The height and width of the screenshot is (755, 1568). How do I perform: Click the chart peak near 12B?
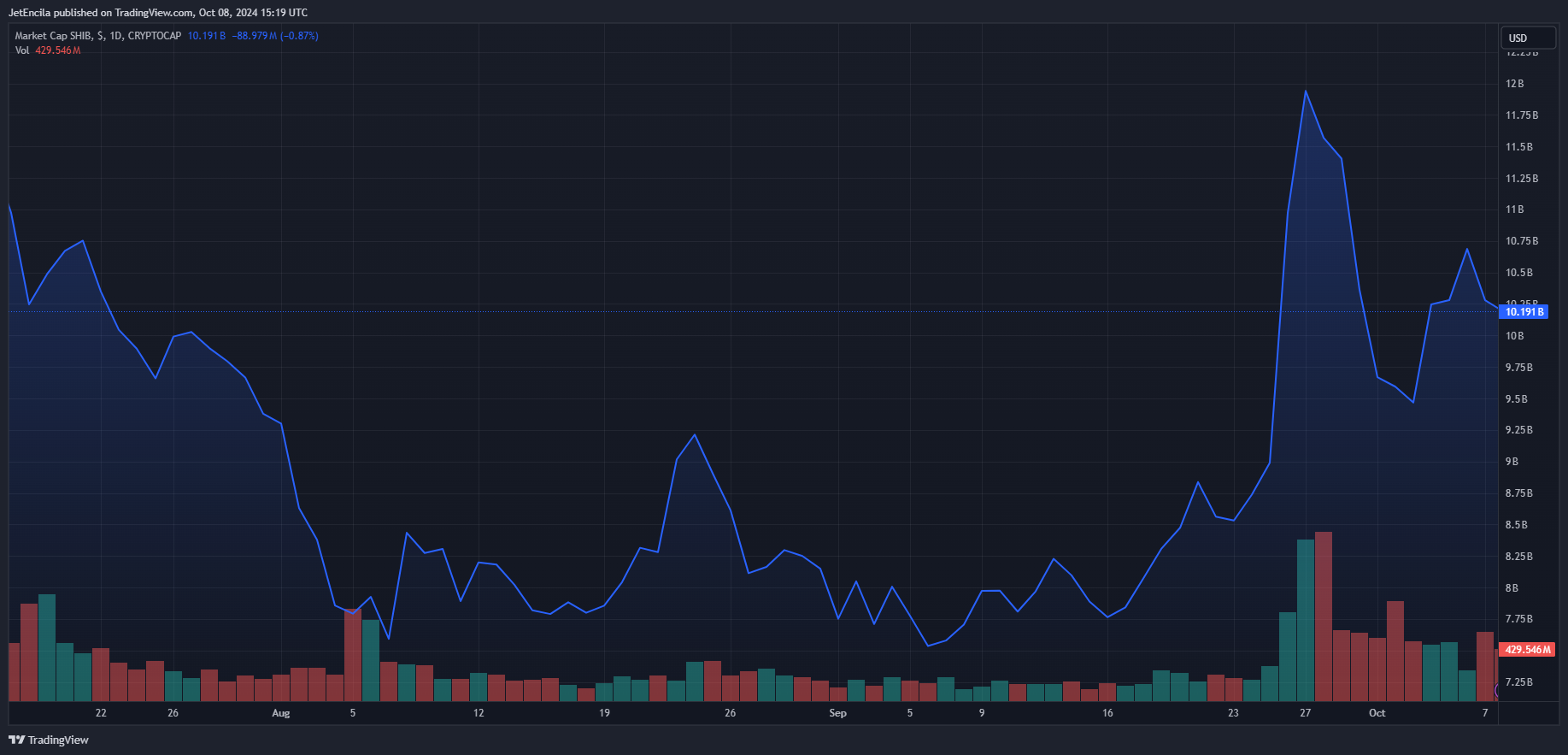click(1305, 91)
